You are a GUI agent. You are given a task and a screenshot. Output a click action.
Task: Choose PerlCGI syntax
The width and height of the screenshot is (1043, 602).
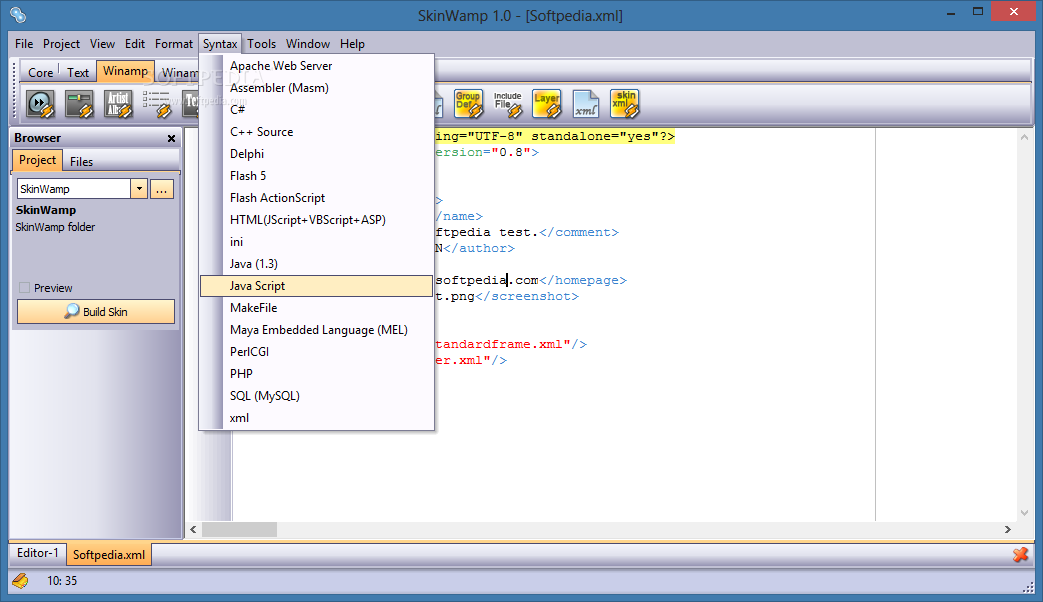click(317, 351)
